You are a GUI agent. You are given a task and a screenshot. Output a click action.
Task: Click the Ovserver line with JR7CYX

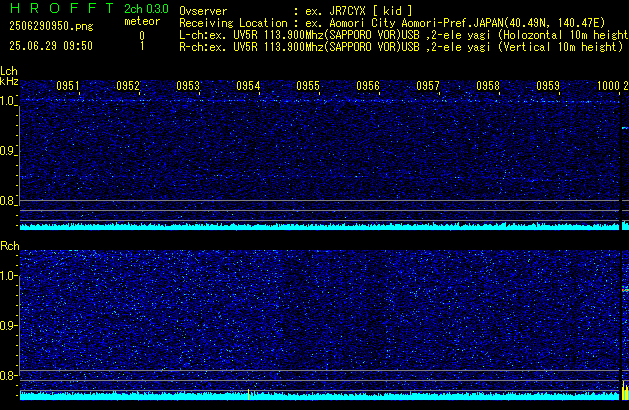(x=296, y=11)
